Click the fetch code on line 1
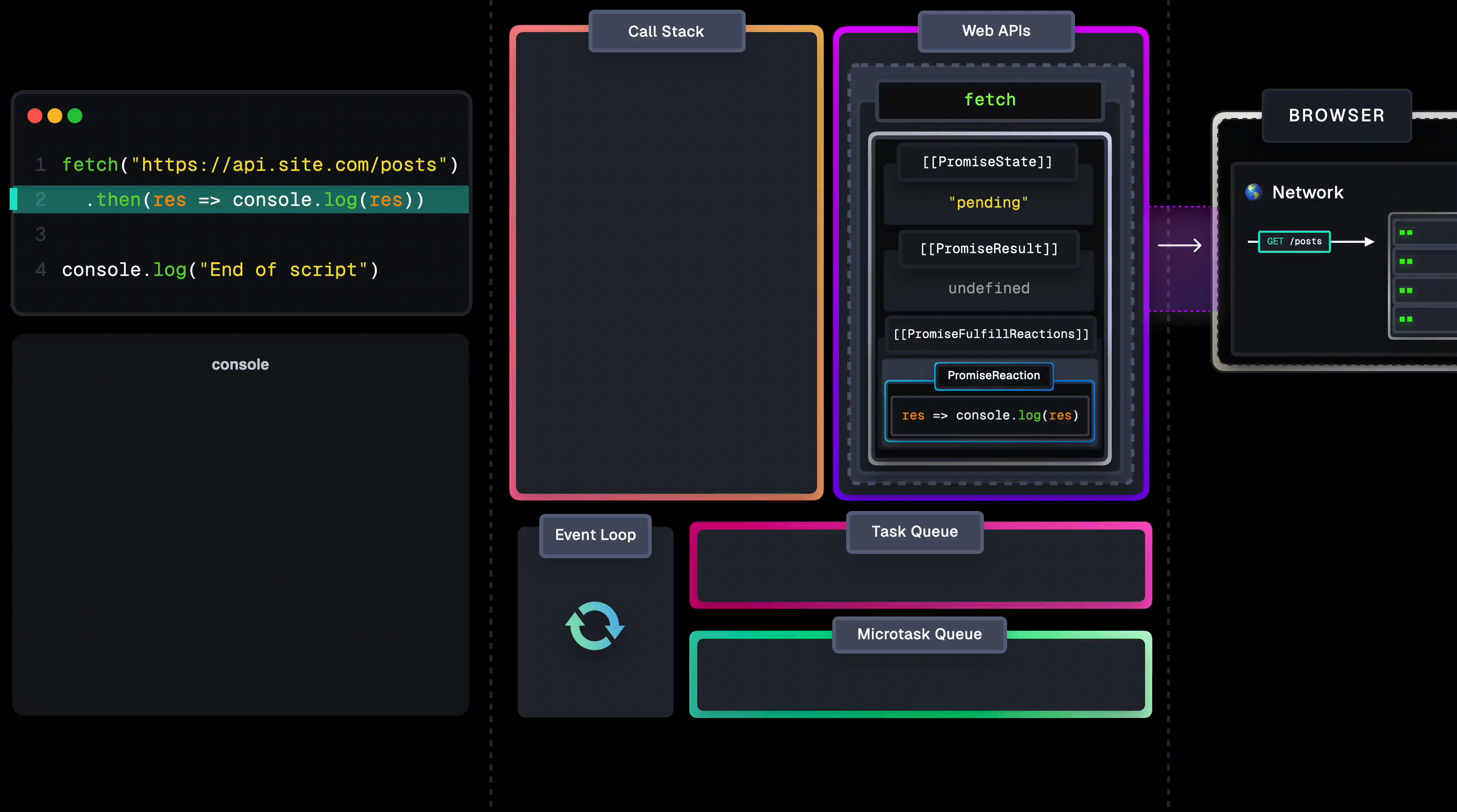The image size is (1457, 812). pyautogui.click(x=260, y=164)
